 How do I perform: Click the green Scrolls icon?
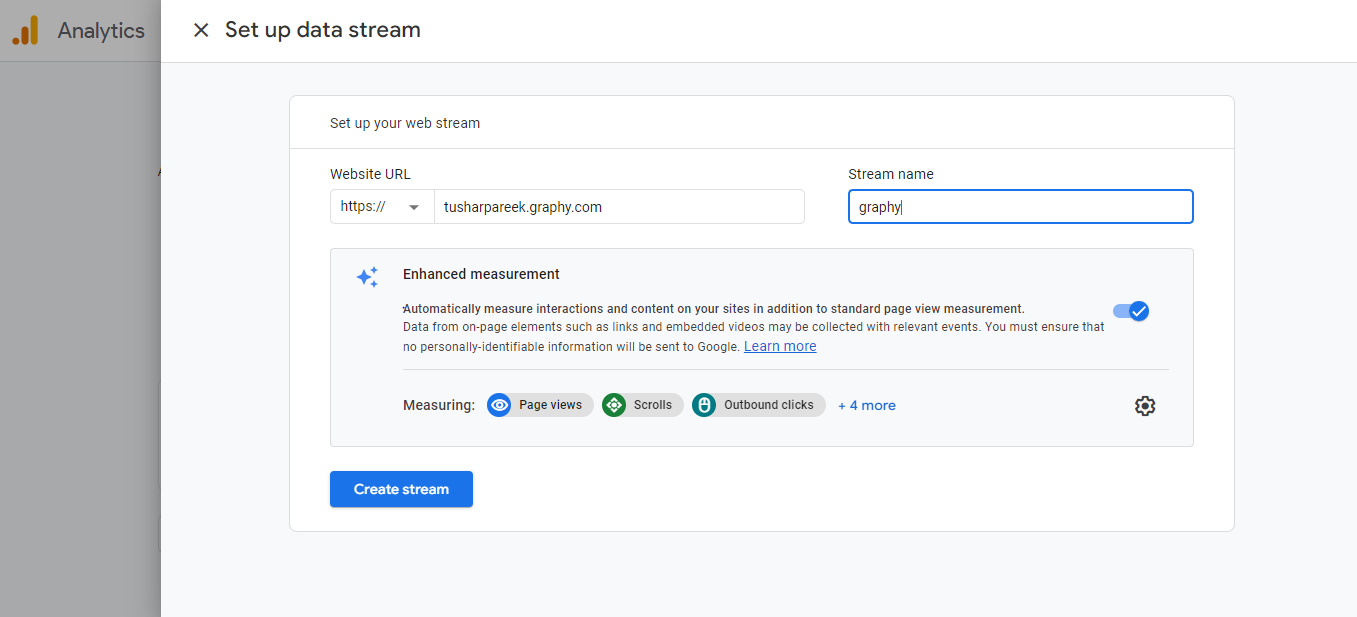click(614, 405)
